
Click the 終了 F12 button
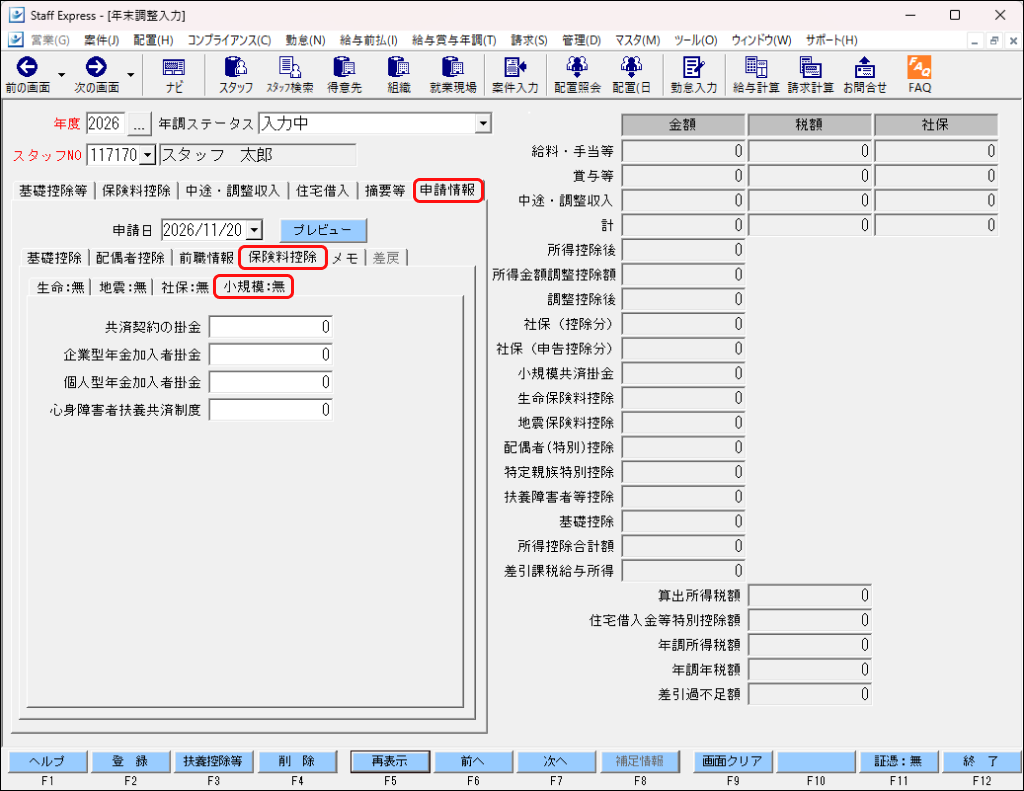coord(981,761)
